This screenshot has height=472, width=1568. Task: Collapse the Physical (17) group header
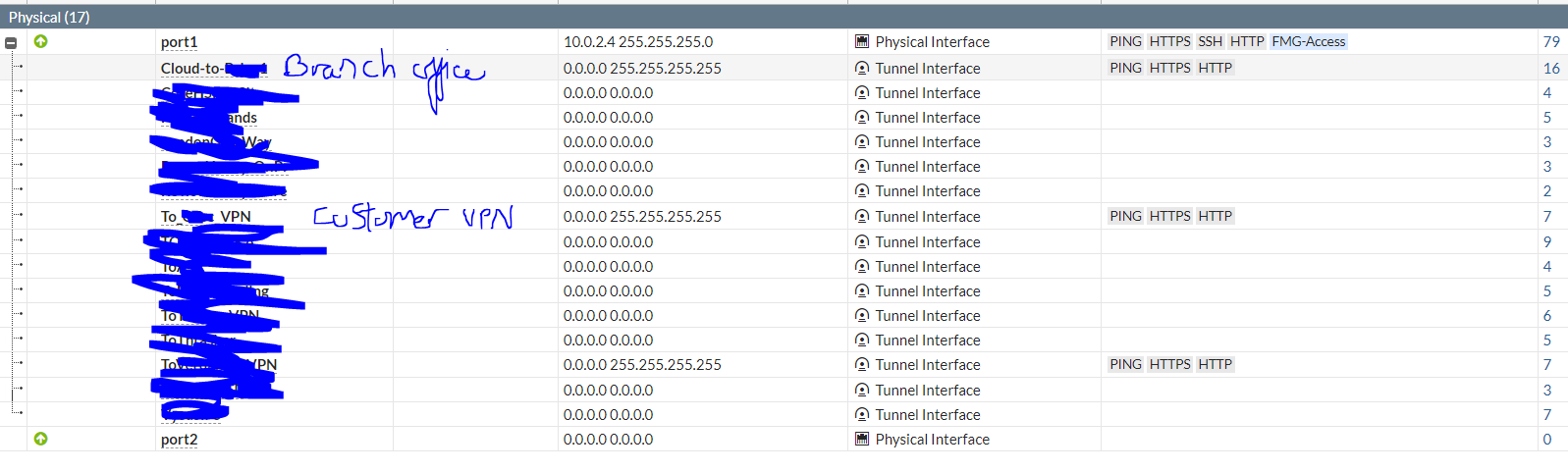pyautogui.click(x=49, y=17)
